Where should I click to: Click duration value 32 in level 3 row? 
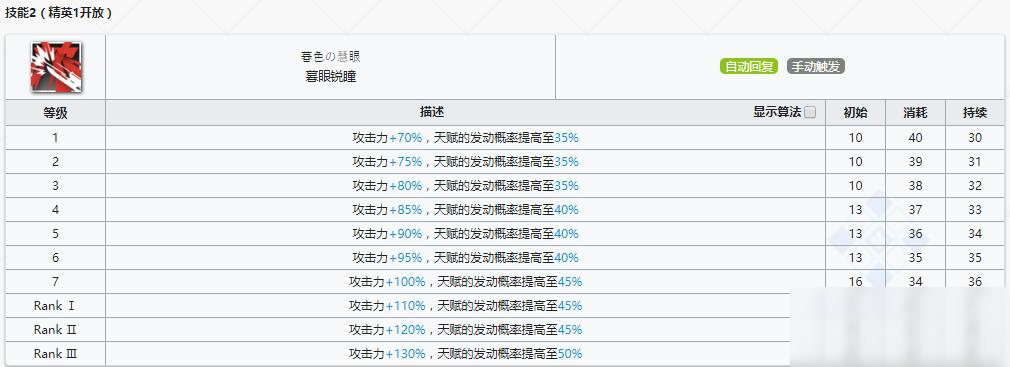(975, 186)
